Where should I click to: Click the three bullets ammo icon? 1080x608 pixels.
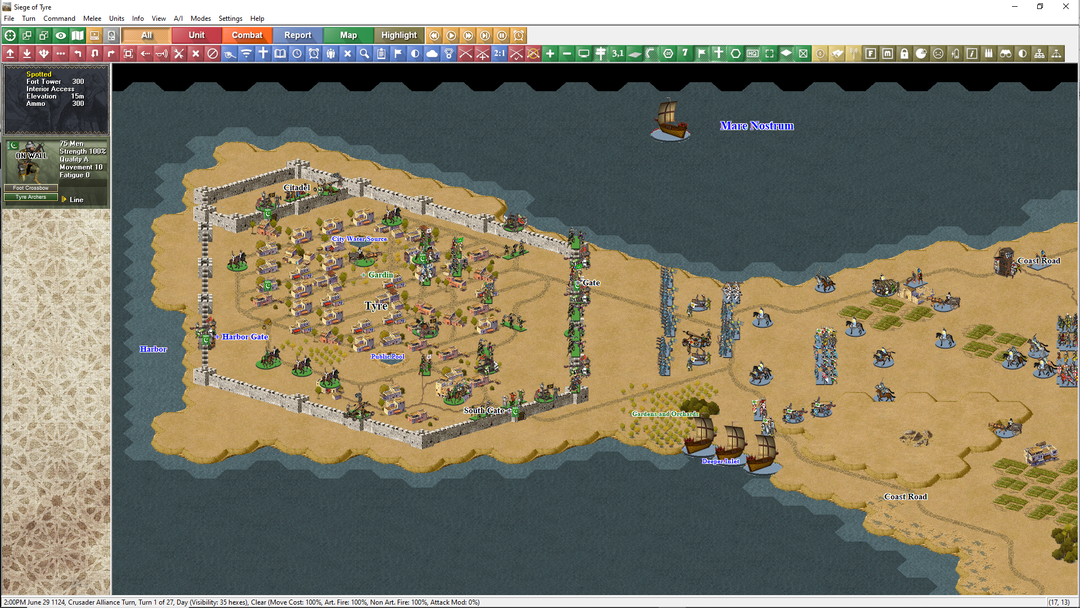pos(989,53)
